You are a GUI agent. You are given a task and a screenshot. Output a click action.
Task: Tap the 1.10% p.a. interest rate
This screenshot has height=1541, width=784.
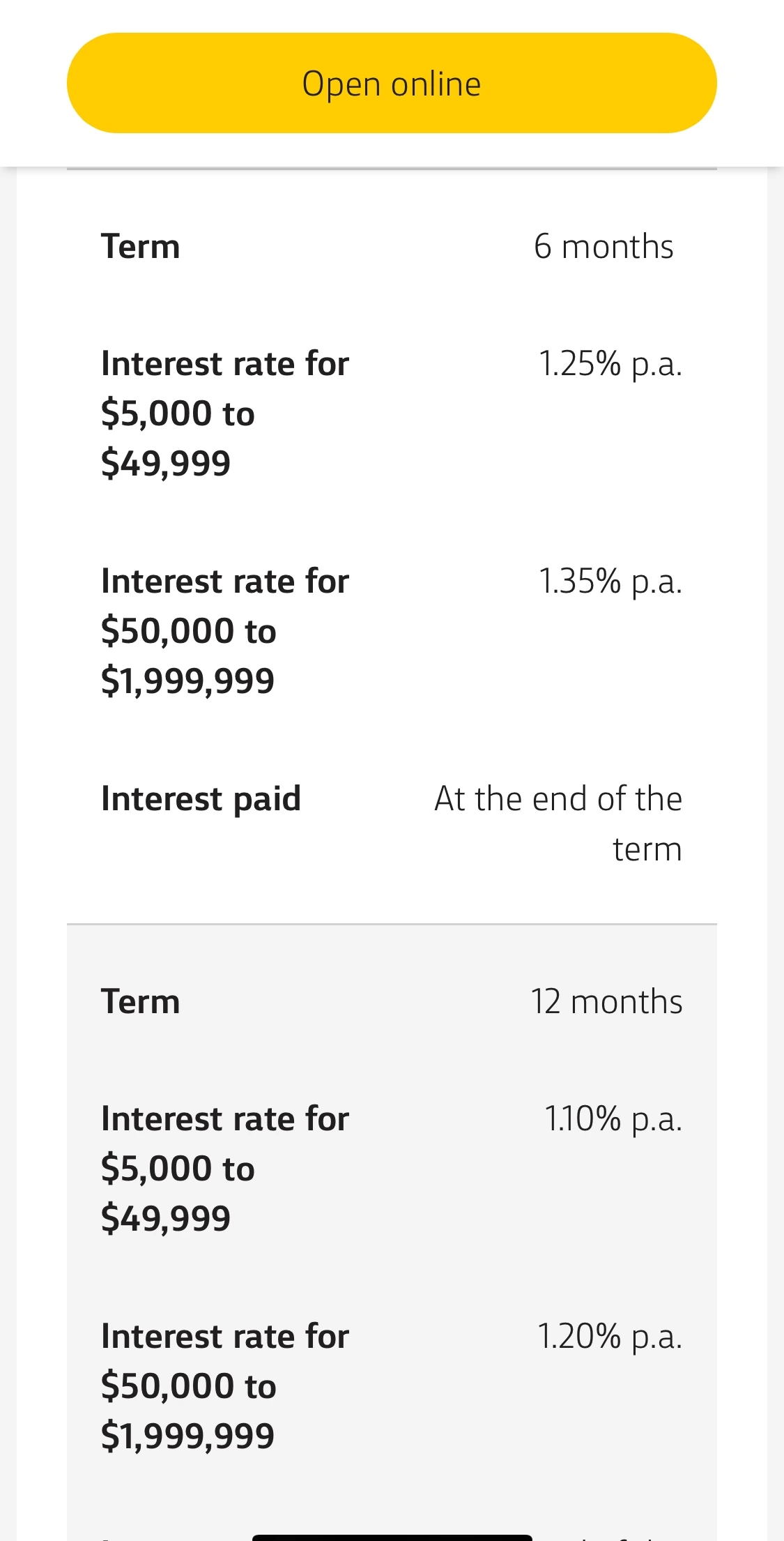613,1119
